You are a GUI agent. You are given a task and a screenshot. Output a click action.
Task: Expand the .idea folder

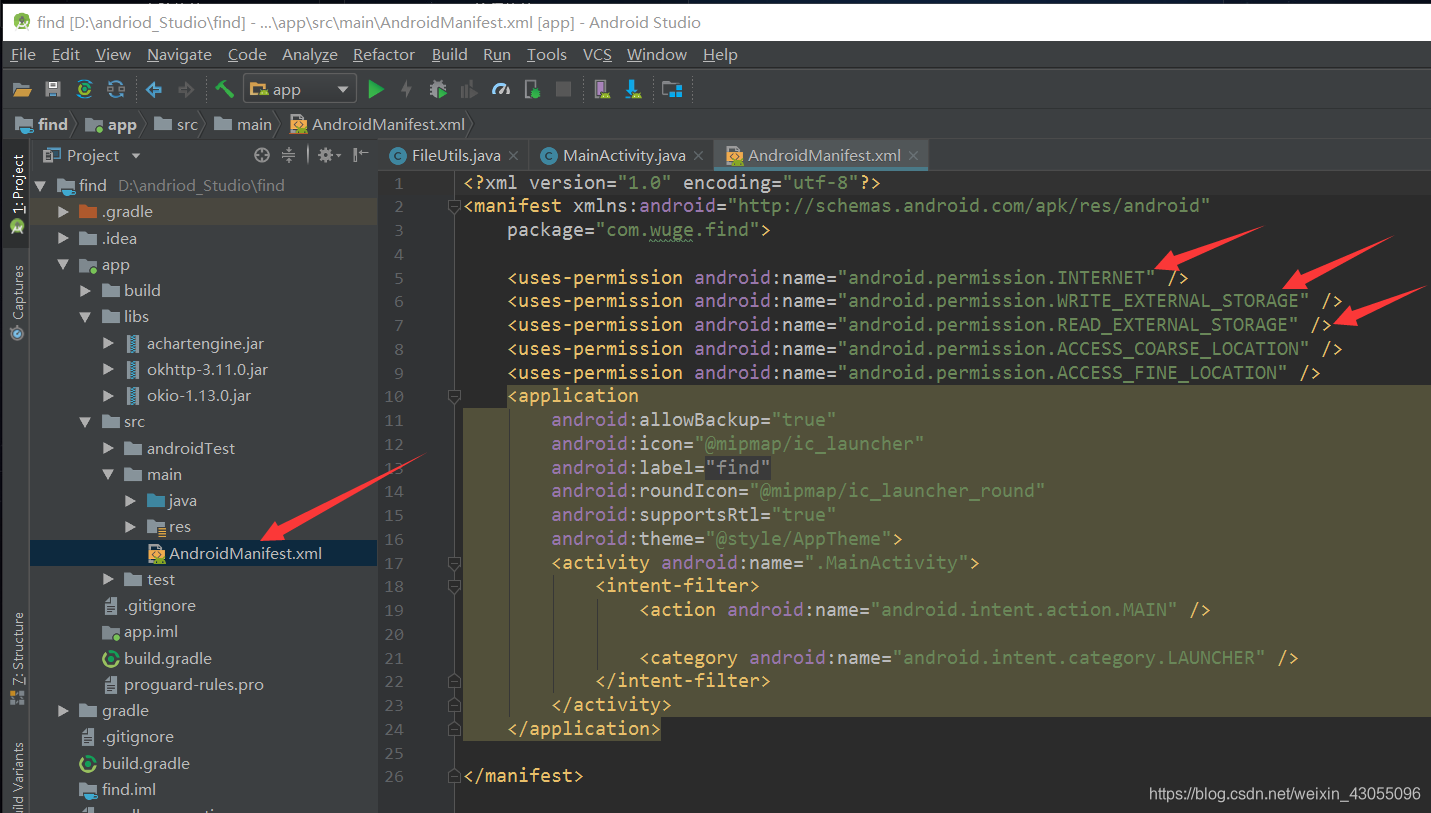coord(64,238)
